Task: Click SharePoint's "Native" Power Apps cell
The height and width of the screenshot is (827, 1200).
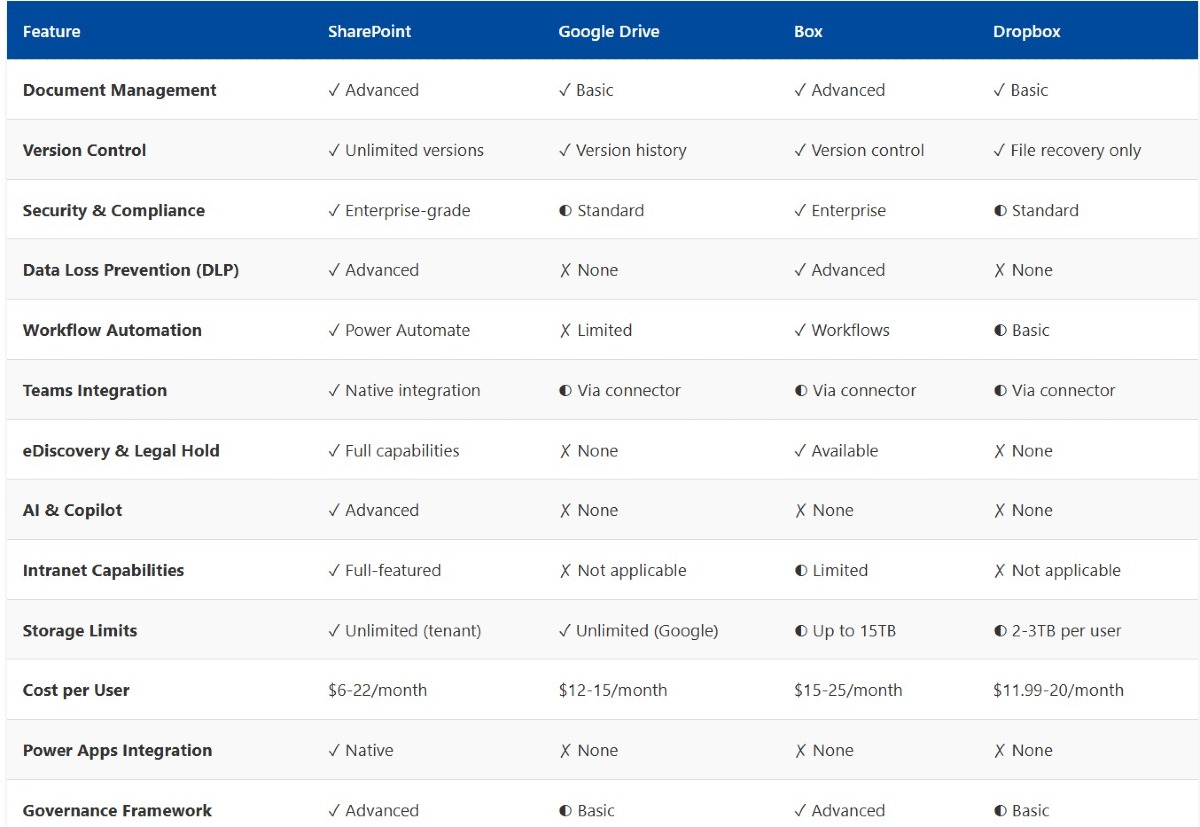Action: [360, 750]
